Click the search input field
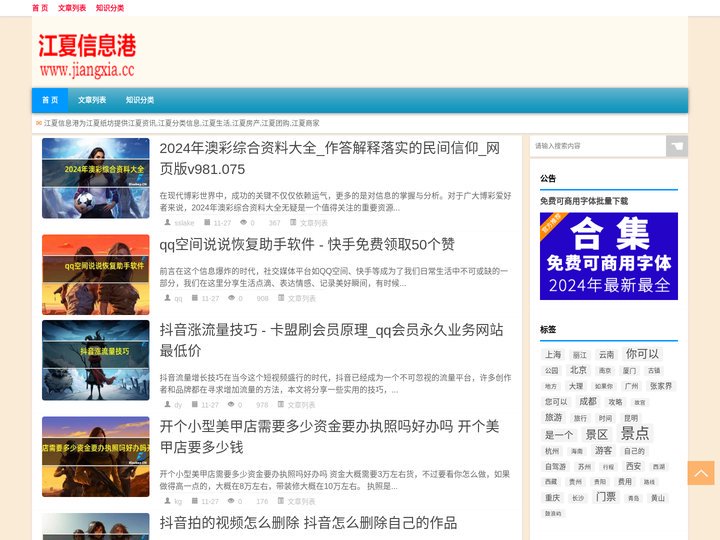Screen dimensions: 720x540 598,146
